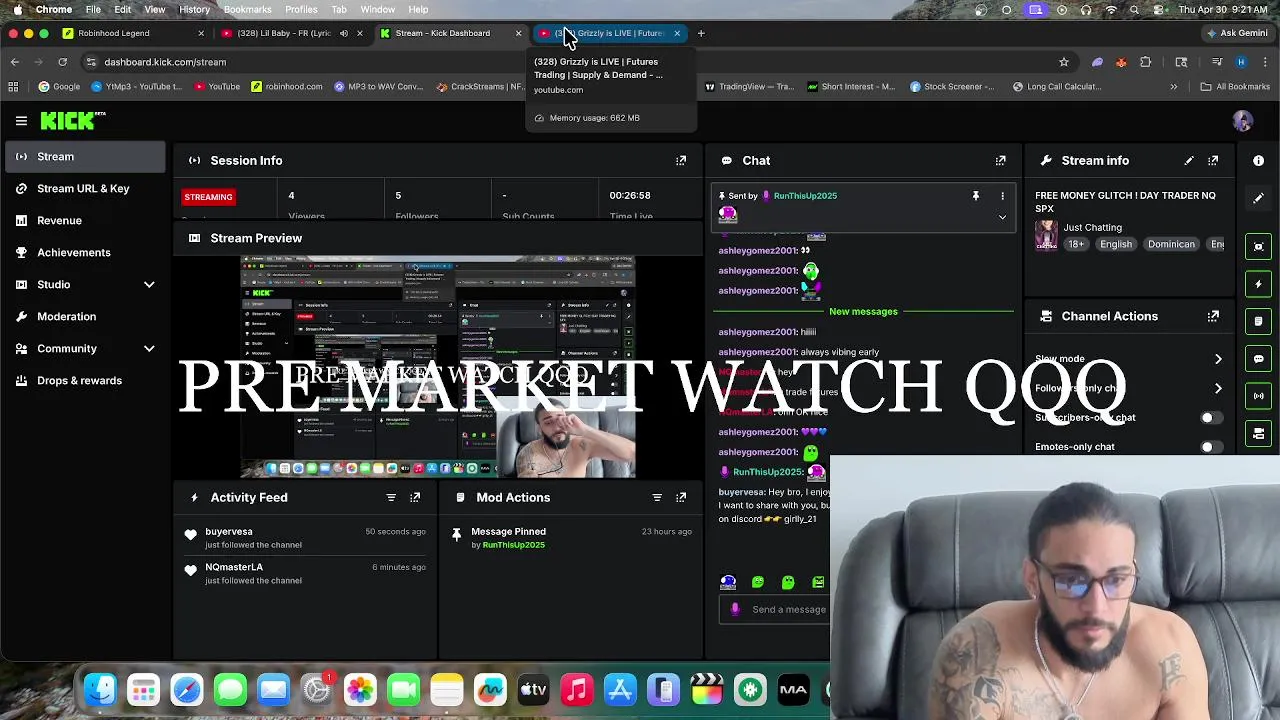Screen dimensions: 1280x720
Task: Pop out the Mod Actions panel
Action: 681,497
